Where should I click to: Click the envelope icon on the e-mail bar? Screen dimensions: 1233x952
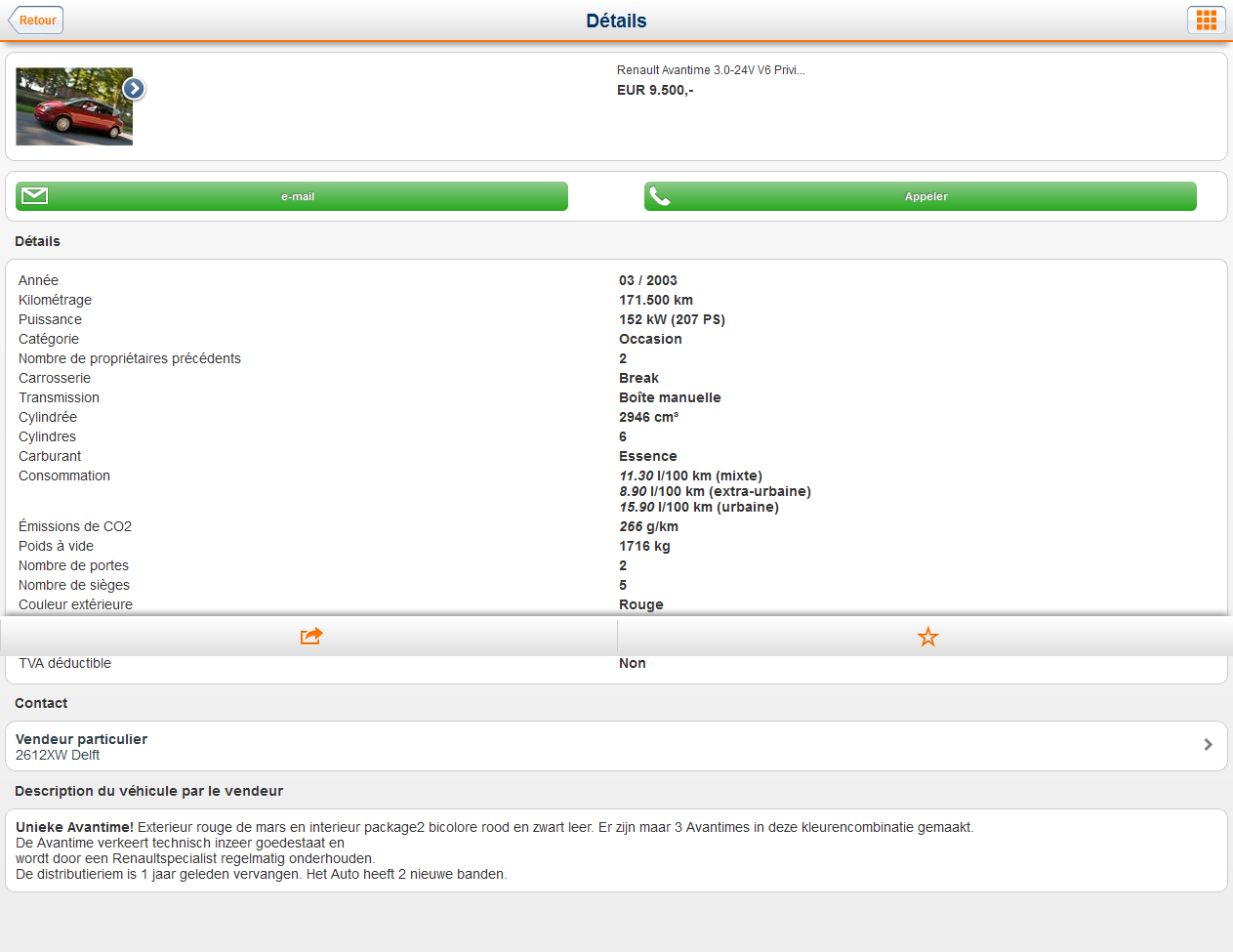pyautogui.click(x=35, y=196)
